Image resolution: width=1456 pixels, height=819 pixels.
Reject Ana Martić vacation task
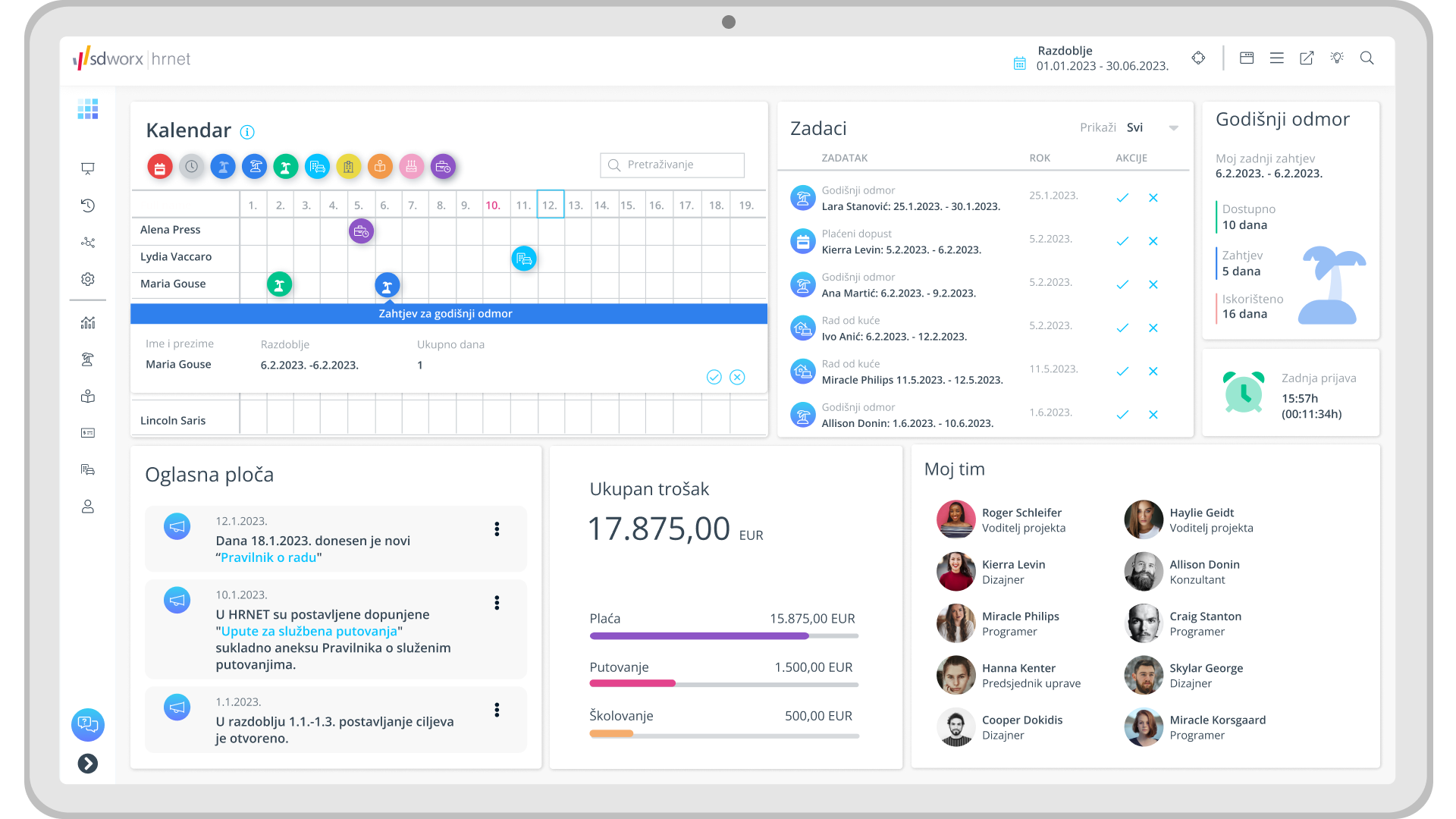1153,284
